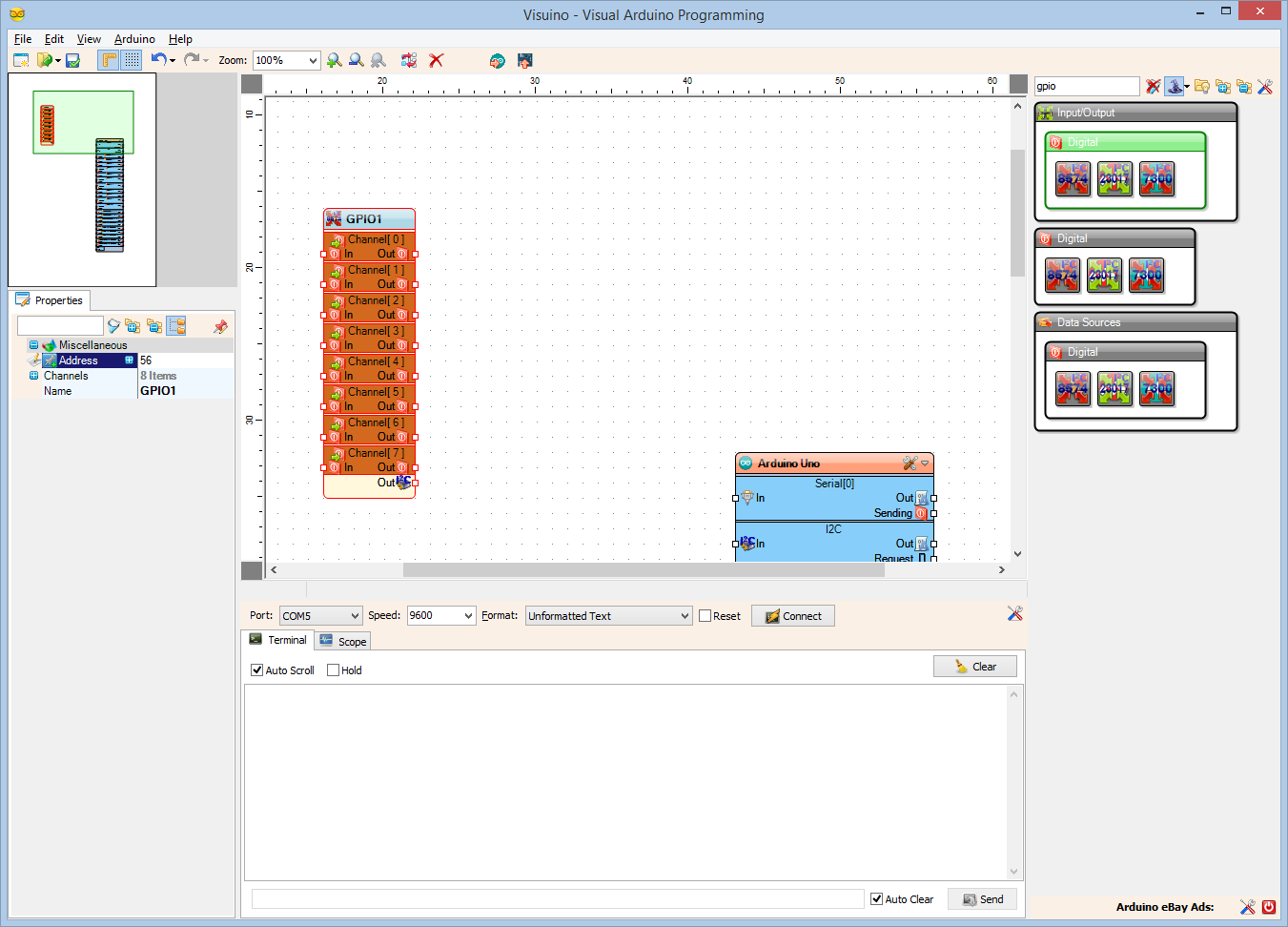
Task: Click the component wizard icon in search panel
Action: click(x=1175, y=86)
